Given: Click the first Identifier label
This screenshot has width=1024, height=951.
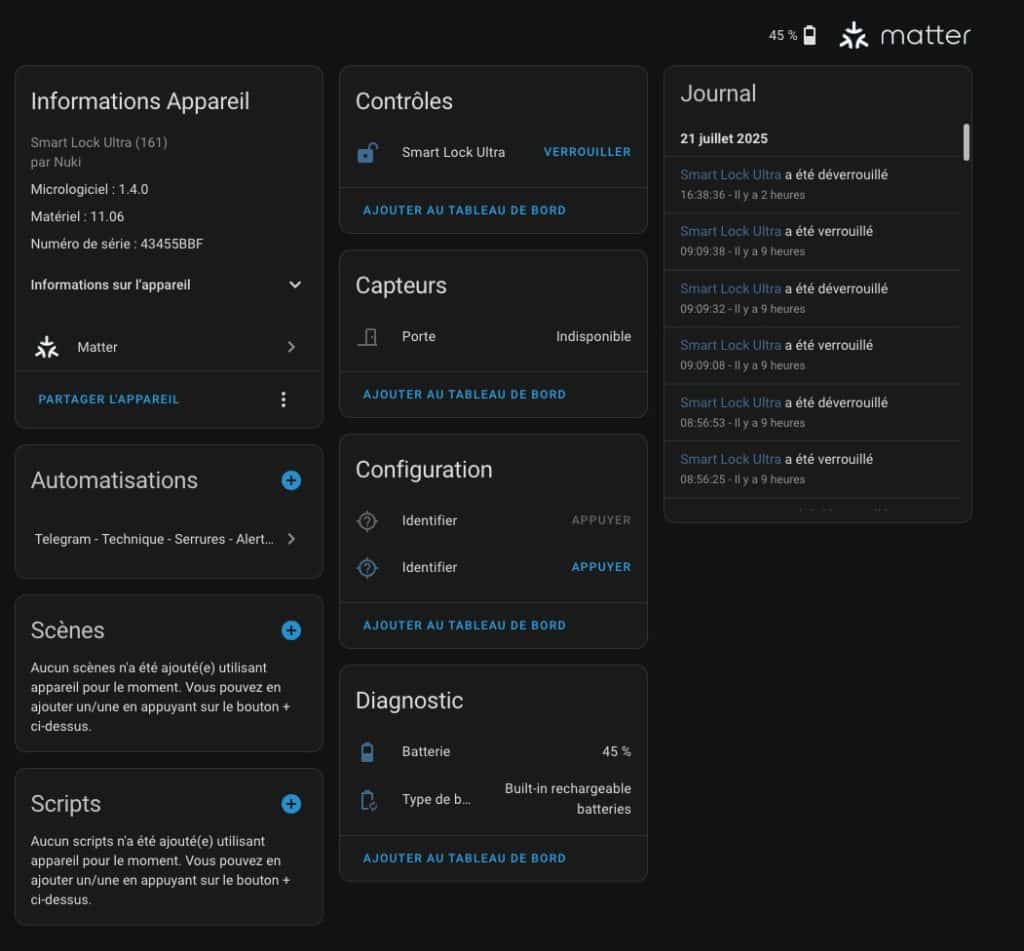Looking at the screenshot, I should [x=429, y=521].
